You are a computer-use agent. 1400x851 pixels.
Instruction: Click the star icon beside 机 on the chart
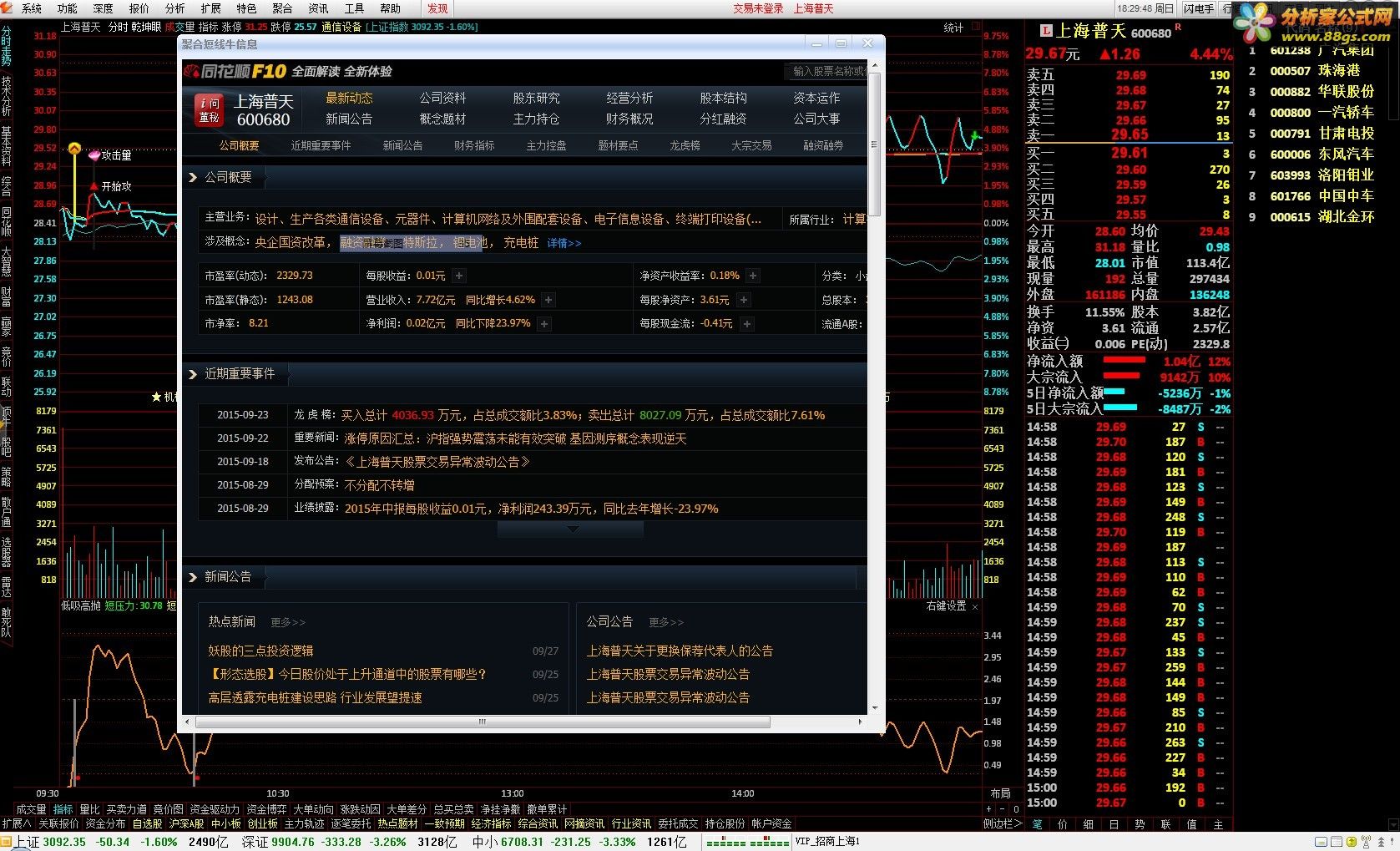(x=156, y=397)
